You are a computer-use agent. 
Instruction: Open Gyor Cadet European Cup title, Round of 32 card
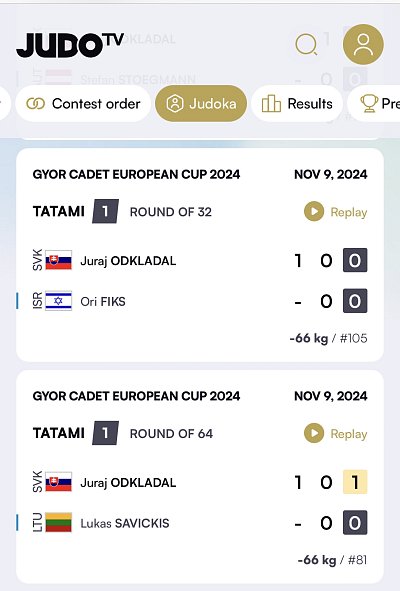pos(136,175)
